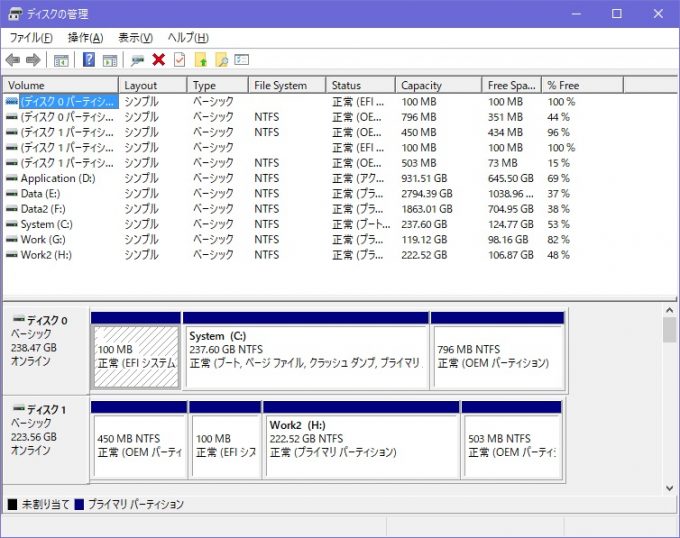Open the blue Help question mark icon
The image size is (680, 538).
tap(89, 59)
